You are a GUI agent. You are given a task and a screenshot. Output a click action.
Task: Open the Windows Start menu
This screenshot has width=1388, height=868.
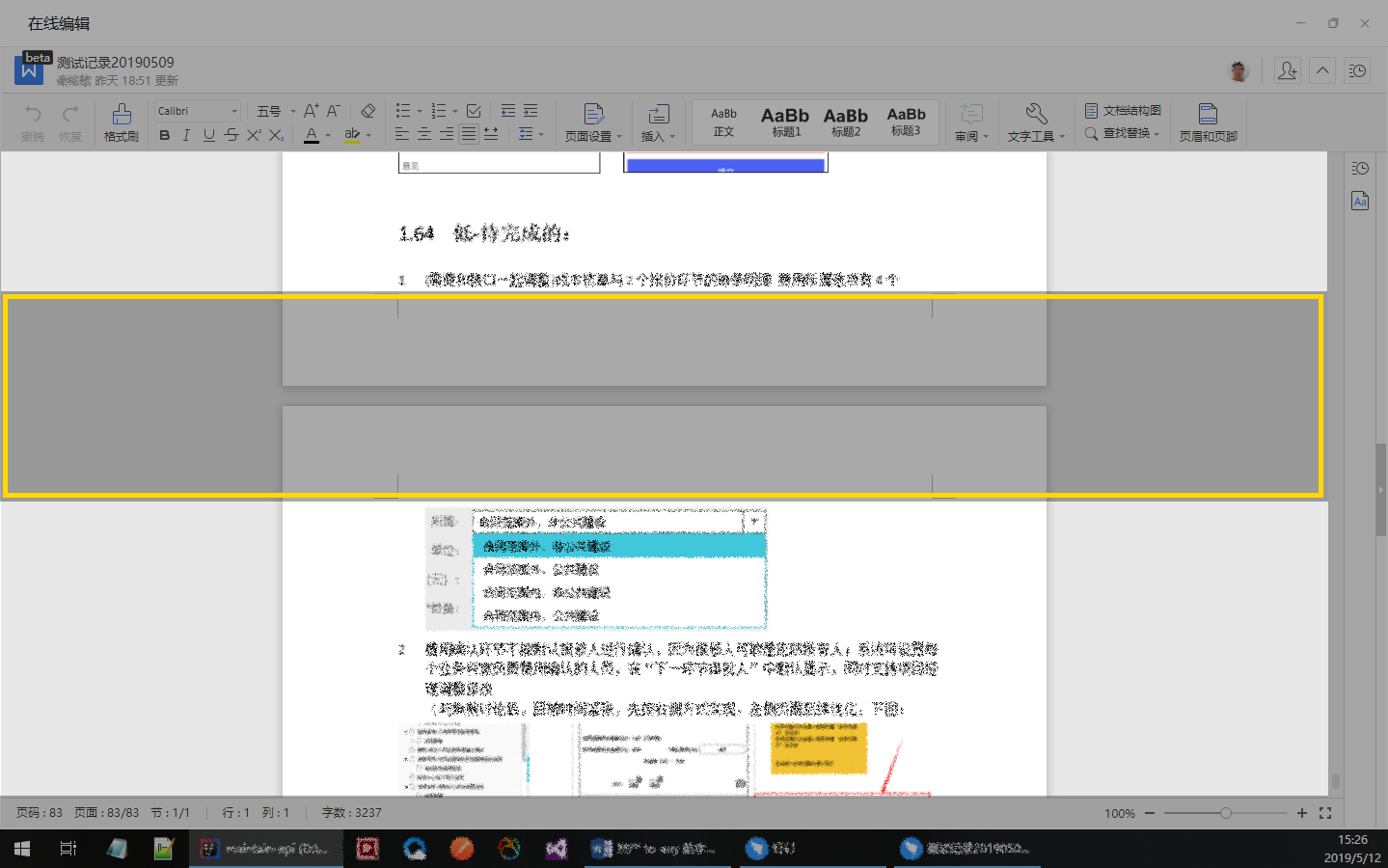coord(22,849)
